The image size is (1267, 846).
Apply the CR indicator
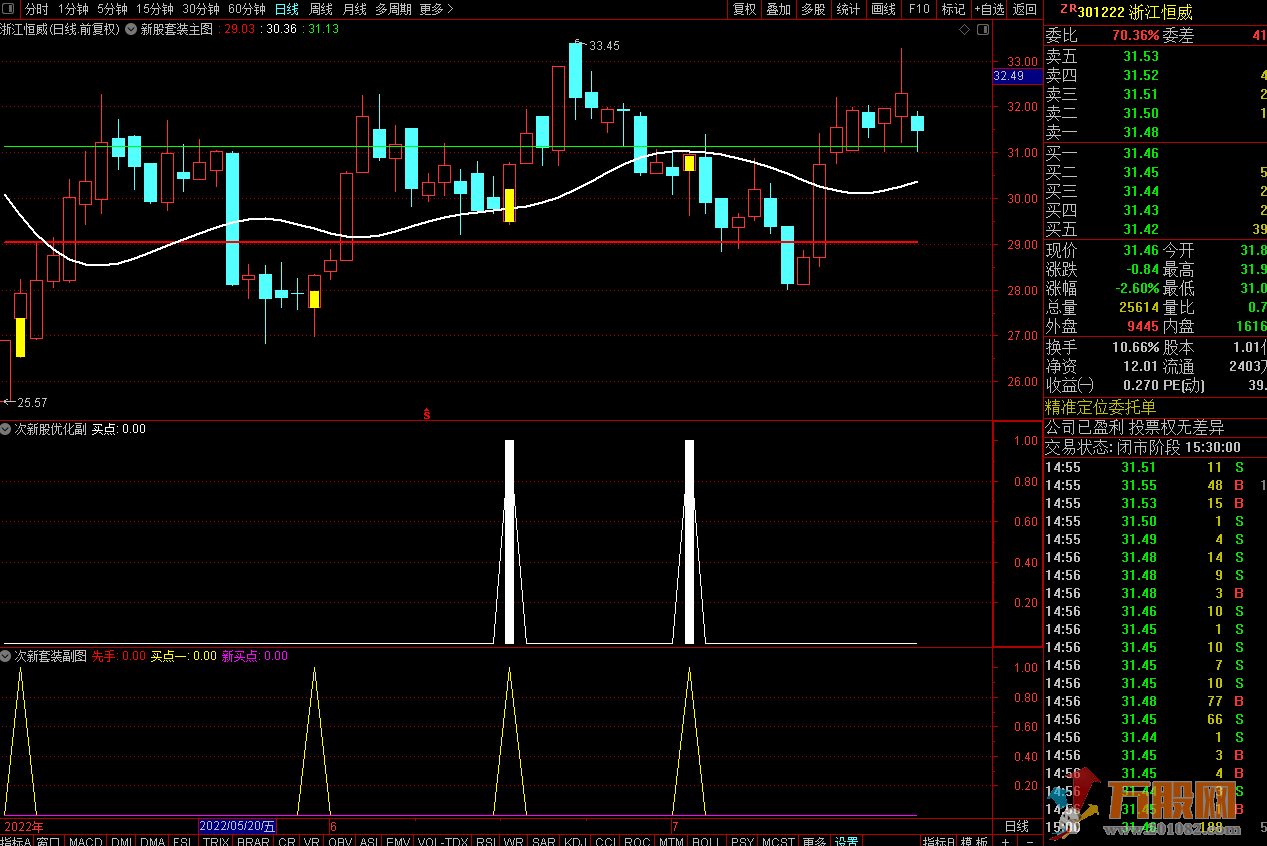coord(287,841)
